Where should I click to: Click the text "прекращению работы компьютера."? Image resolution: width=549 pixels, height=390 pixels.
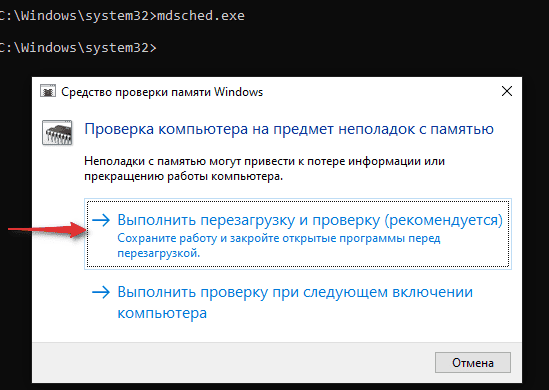tap(183, 176)
